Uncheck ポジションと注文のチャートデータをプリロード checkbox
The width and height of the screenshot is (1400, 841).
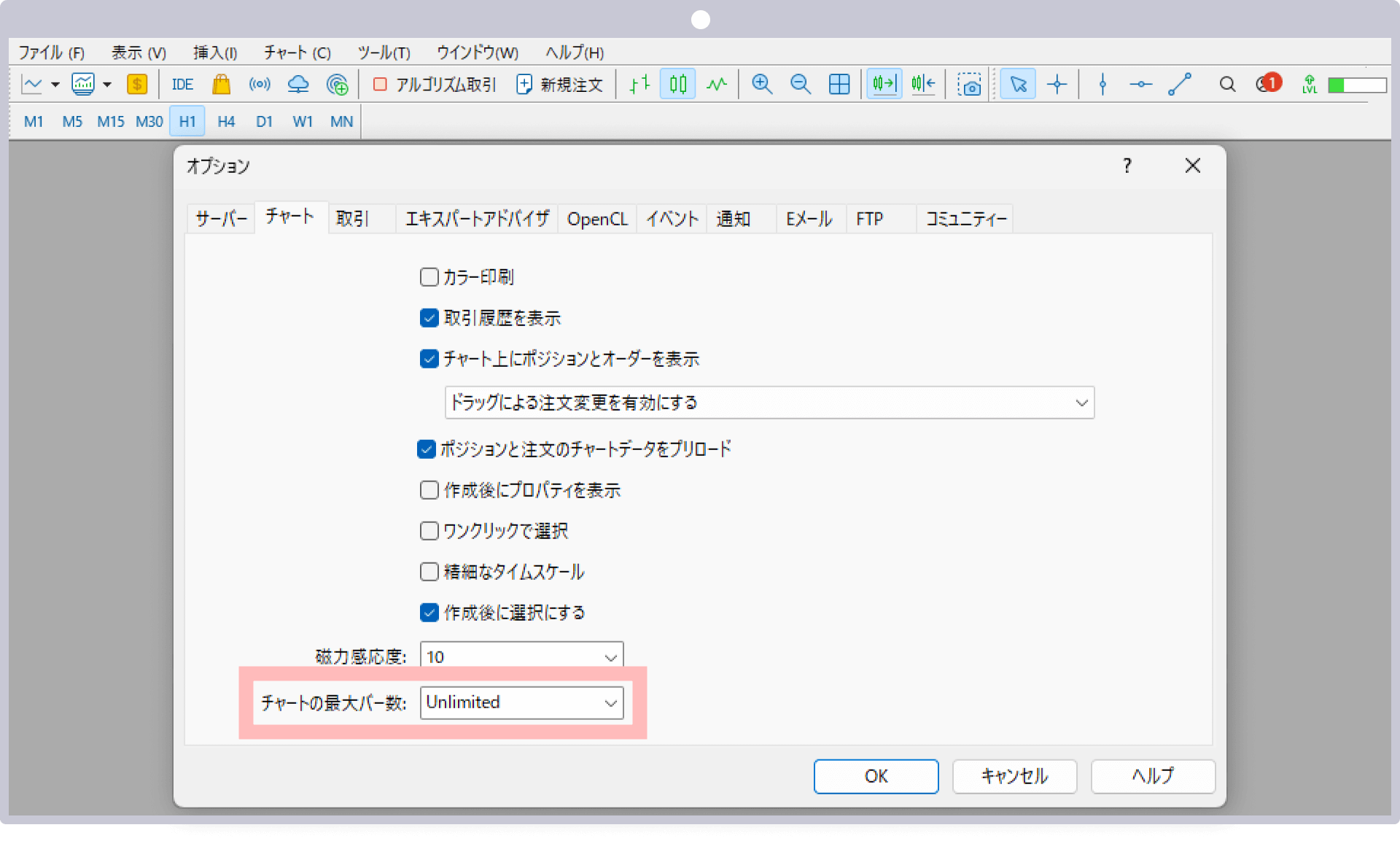[427, 449]
